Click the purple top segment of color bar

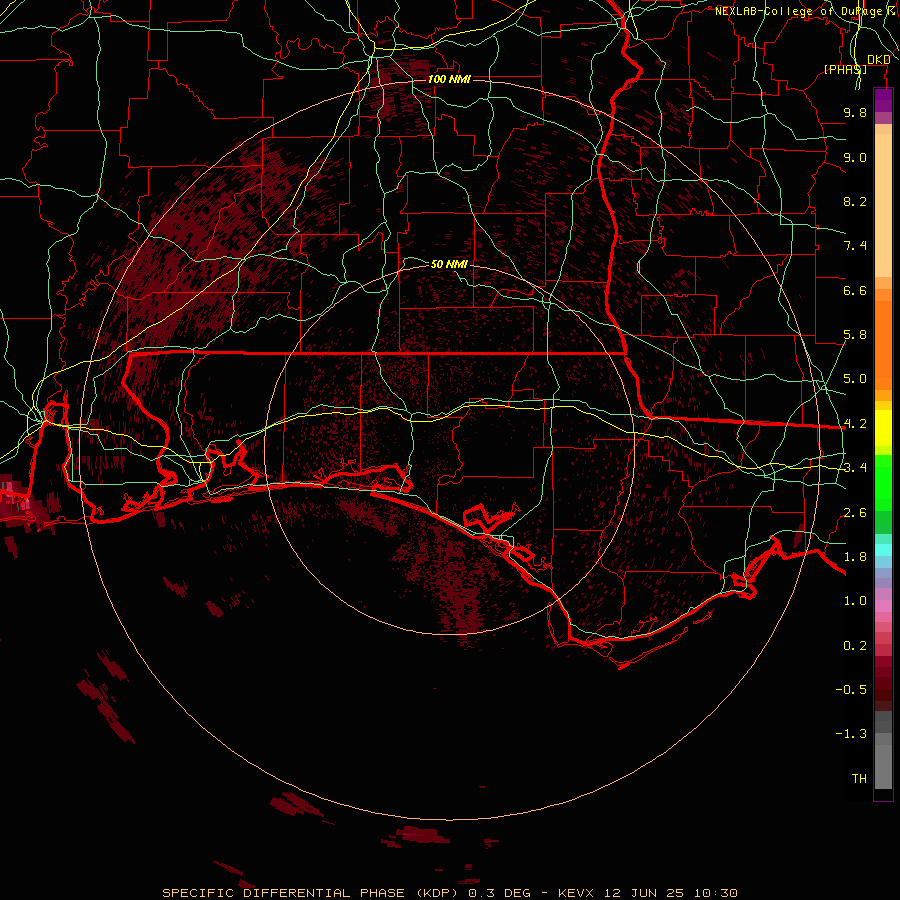click(883, 100)
